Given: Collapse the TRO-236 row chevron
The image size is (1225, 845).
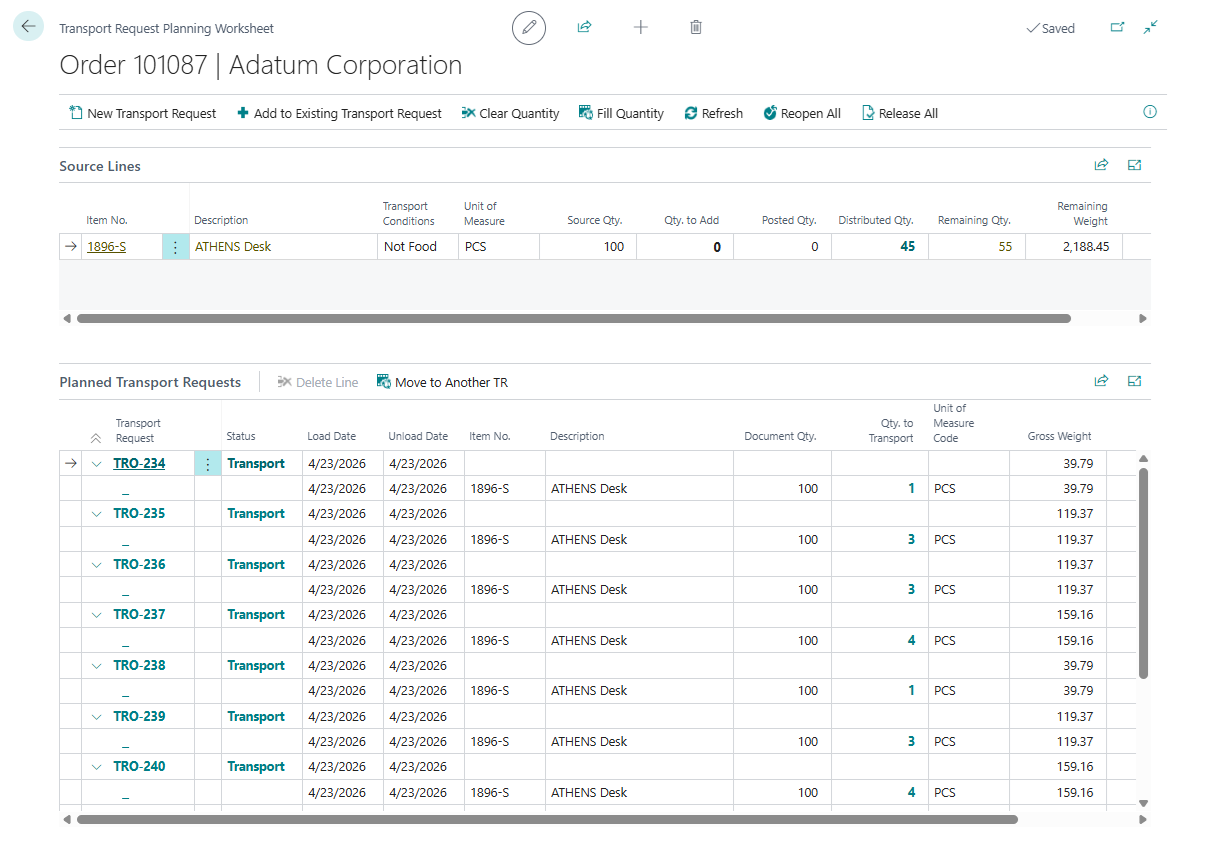Looking at the screenshot, I should (97, 565).
